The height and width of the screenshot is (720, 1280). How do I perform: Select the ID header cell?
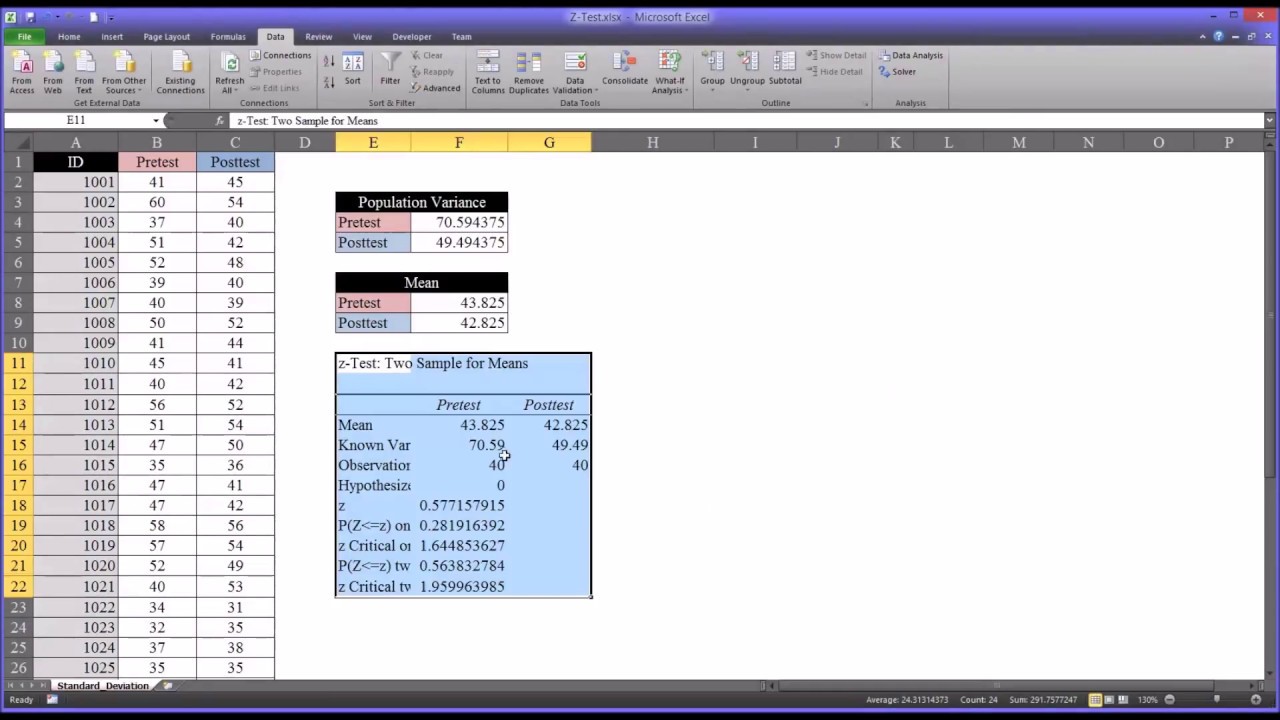[x=75, y=162]
